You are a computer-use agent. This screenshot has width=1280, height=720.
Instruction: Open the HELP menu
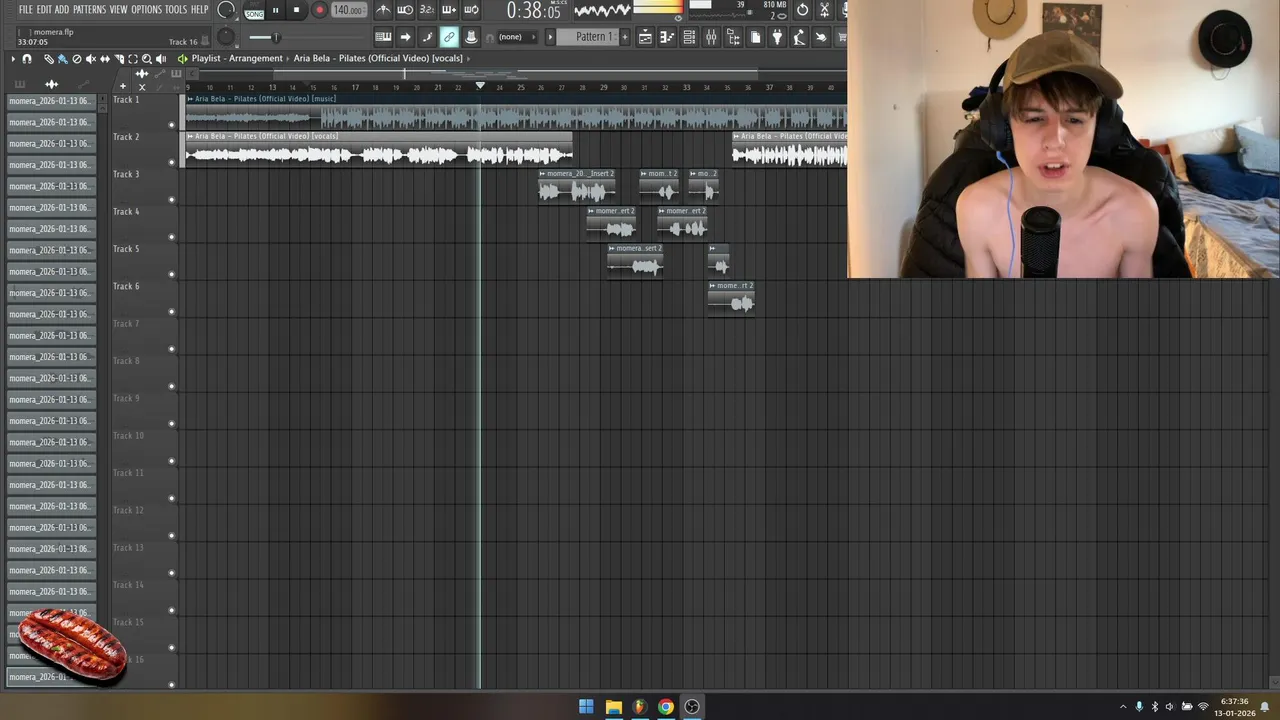(x=200, y=10)
